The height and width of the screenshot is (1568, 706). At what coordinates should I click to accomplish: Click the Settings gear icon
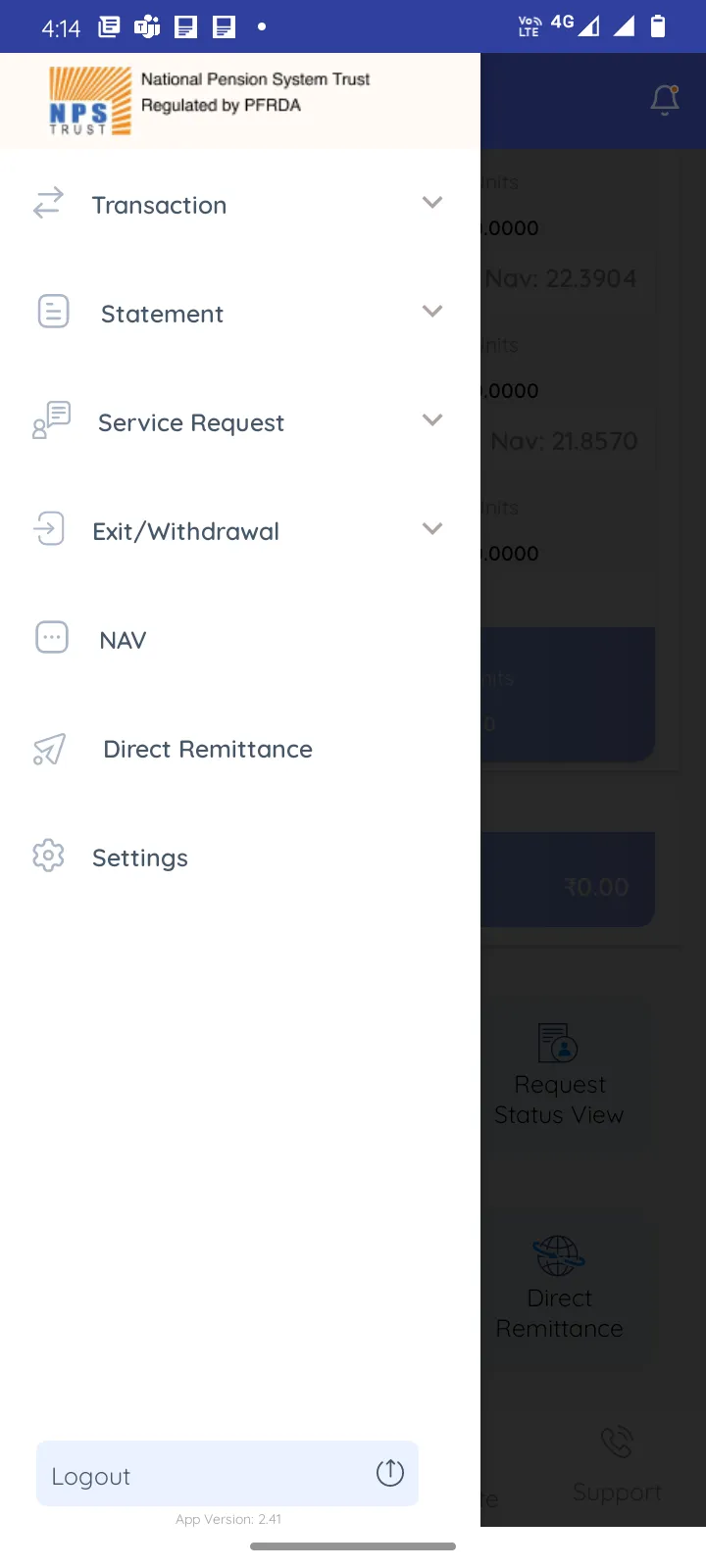[x=48, y=856]
